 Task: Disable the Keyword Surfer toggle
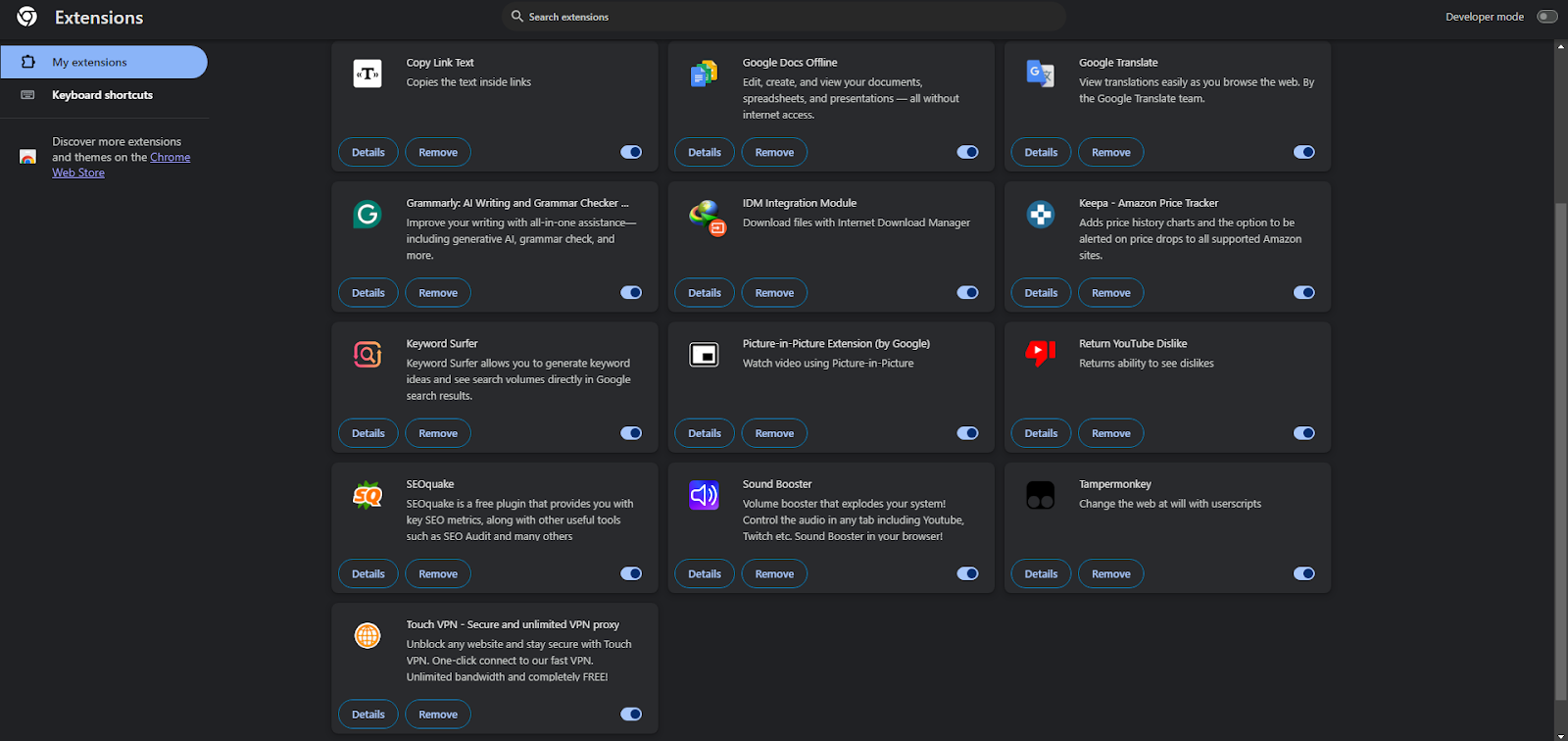[x=631, y=433]
